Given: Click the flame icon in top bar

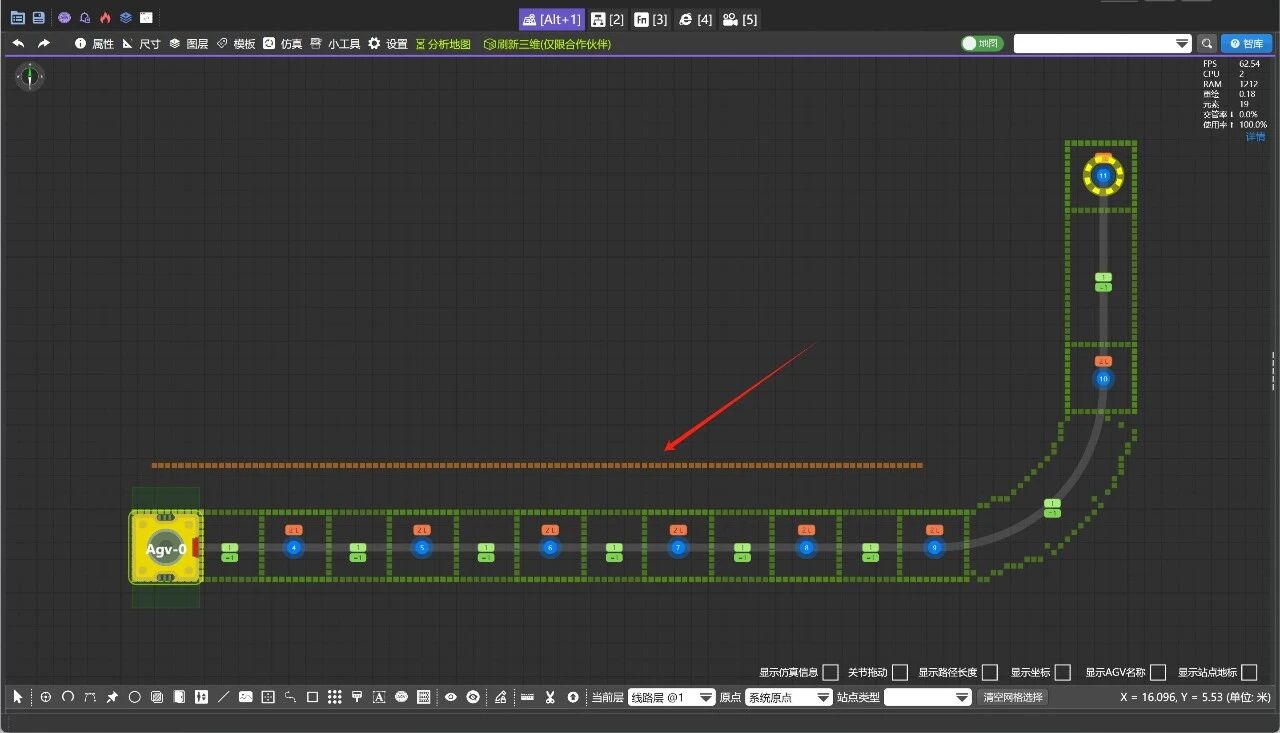Looking at the screenshot, I should 105,18.
